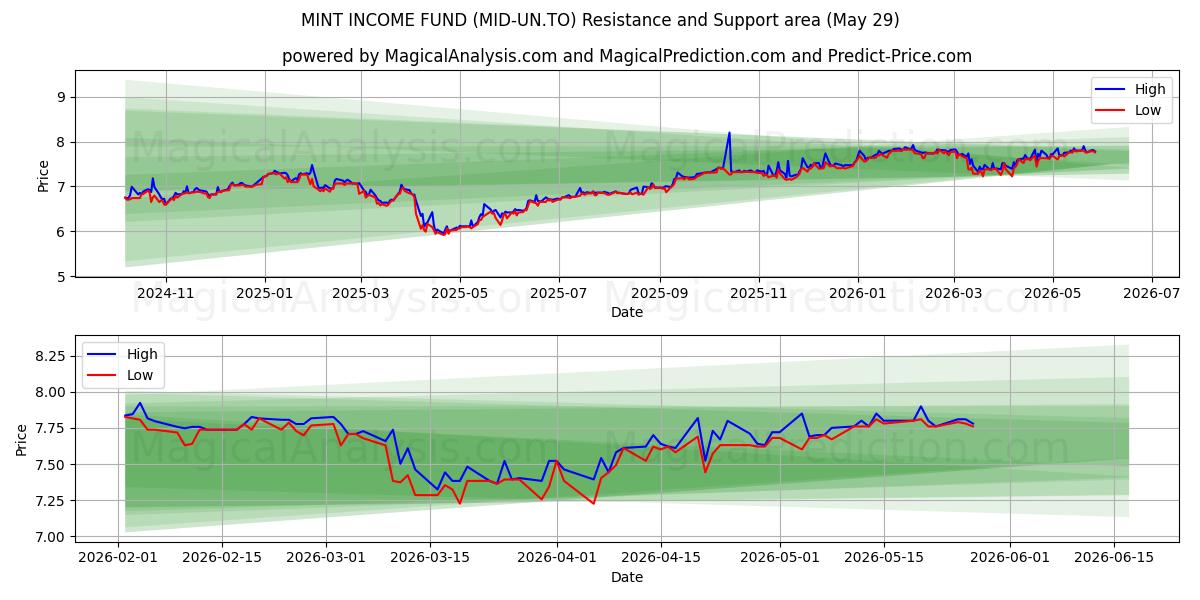This screenshot has width=1200, height=600.
Task: Click the '9' y-axis tick in top chart
Action: [61, 97]
